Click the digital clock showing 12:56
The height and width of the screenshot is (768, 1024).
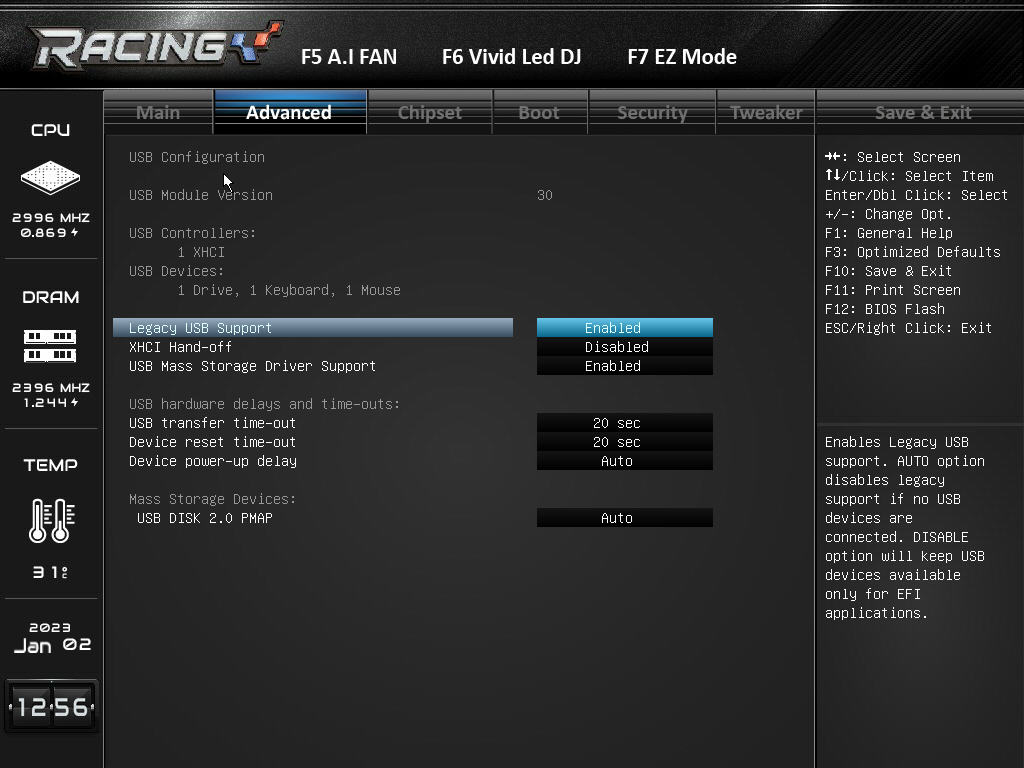click(52, 707)
